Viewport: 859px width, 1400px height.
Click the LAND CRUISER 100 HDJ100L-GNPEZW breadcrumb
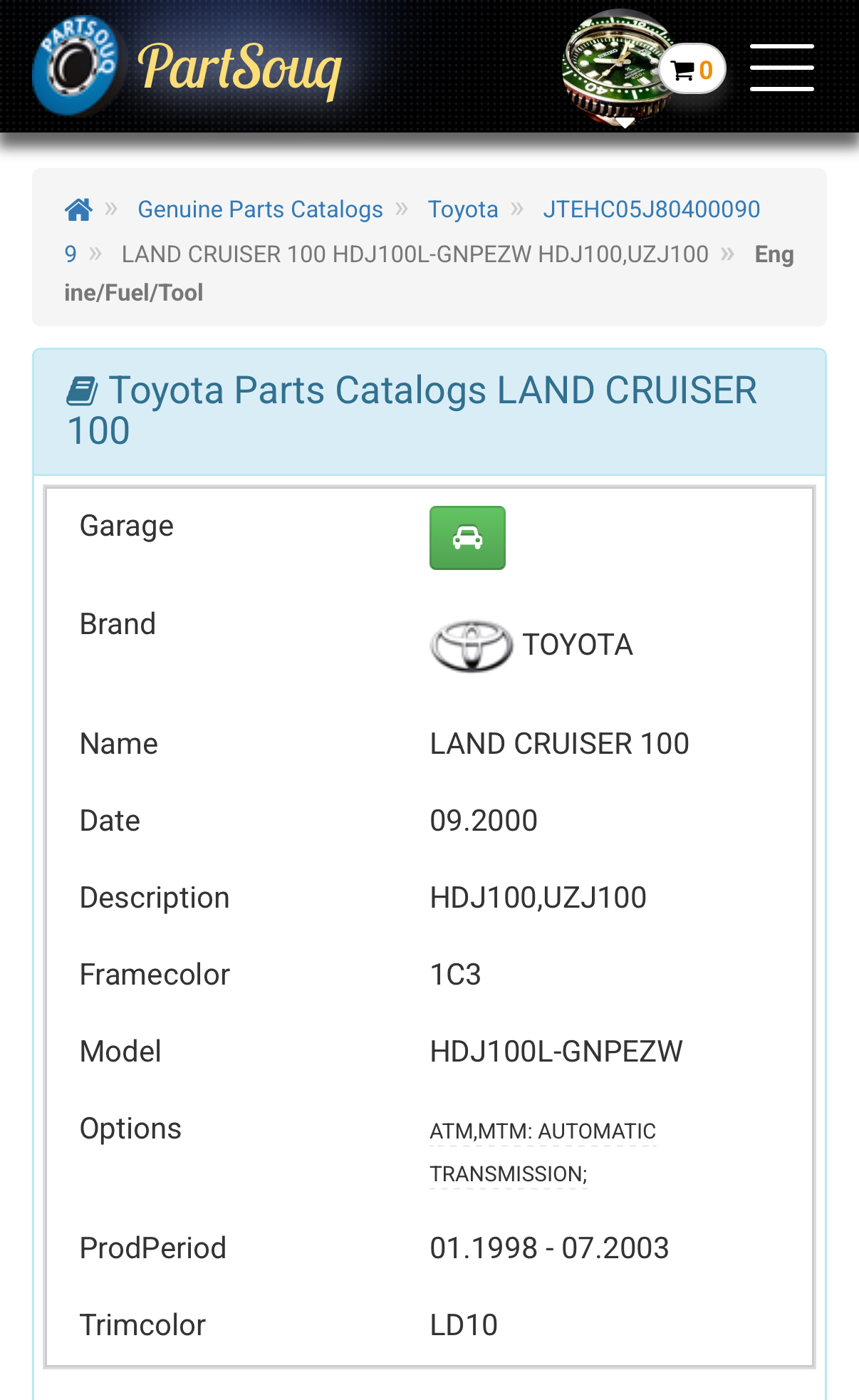point(415,254)
